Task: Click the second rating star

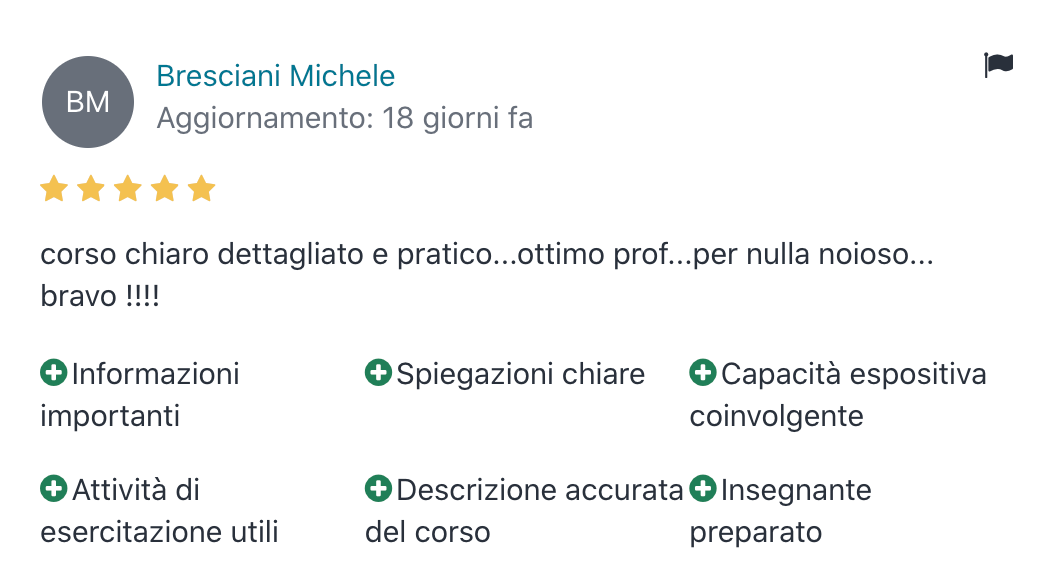Action: pyautogui.click(x=91, y=188)
